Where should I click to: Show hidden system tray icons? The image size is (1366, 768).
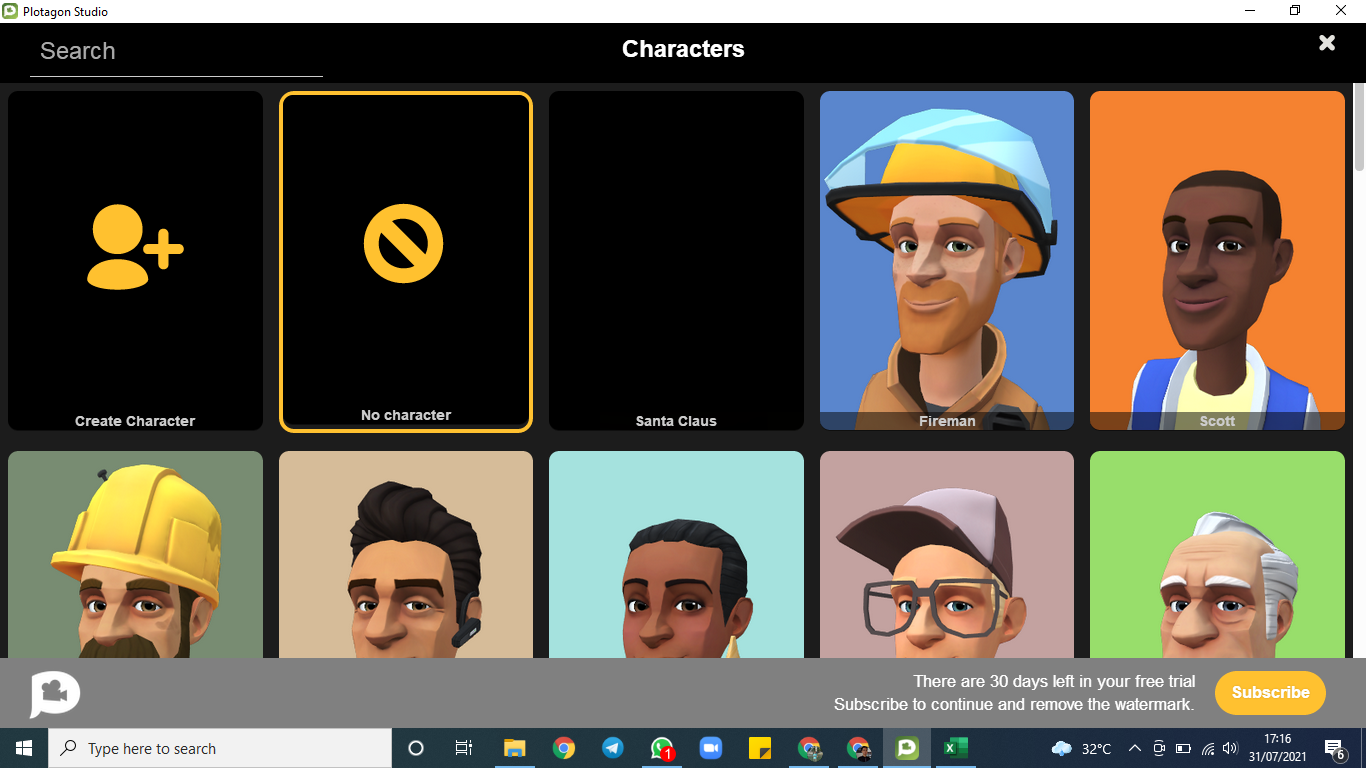pos(1135,748)
